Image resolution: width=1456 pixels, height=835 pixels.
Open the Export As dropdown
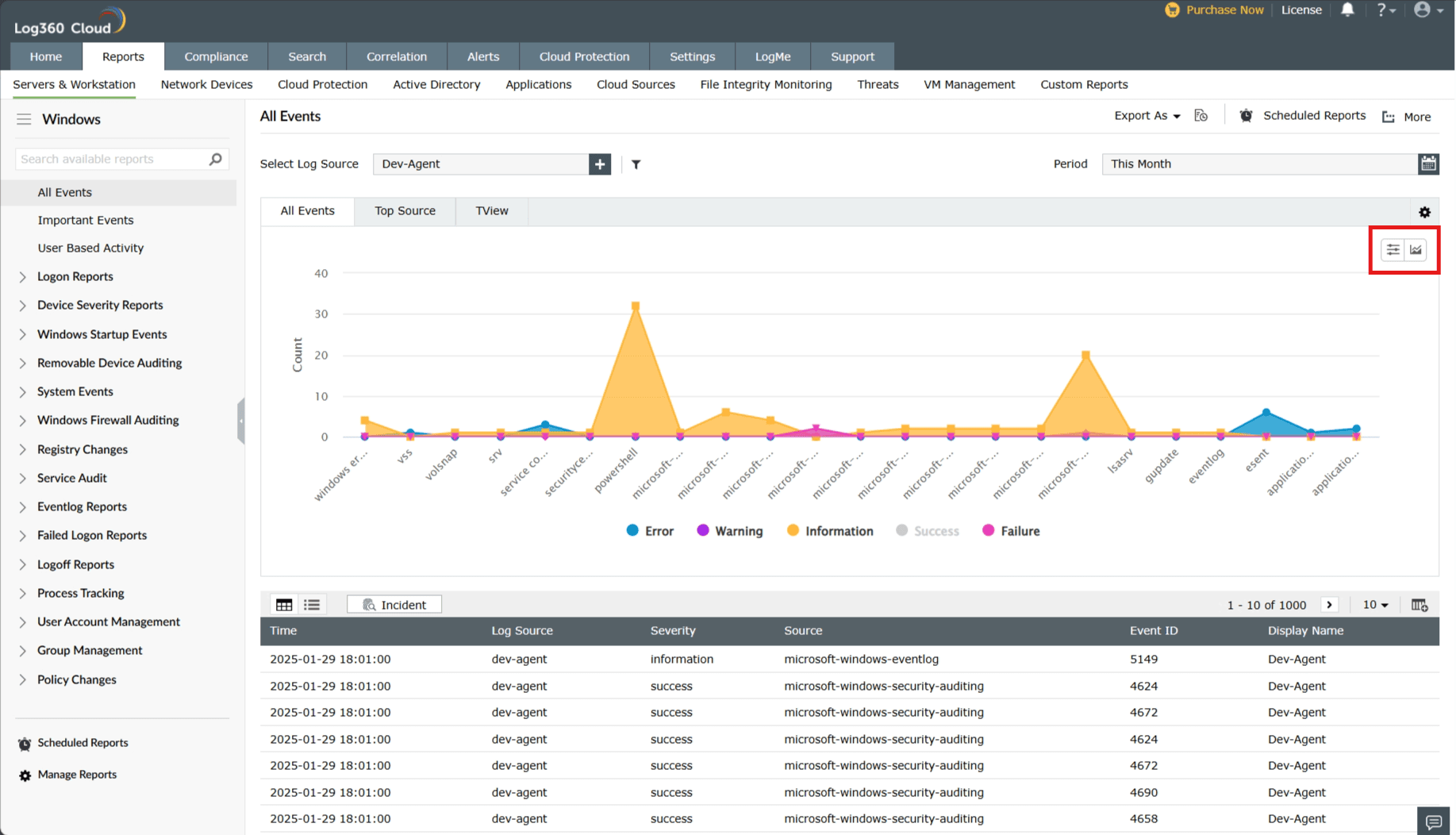point(1147,116)
